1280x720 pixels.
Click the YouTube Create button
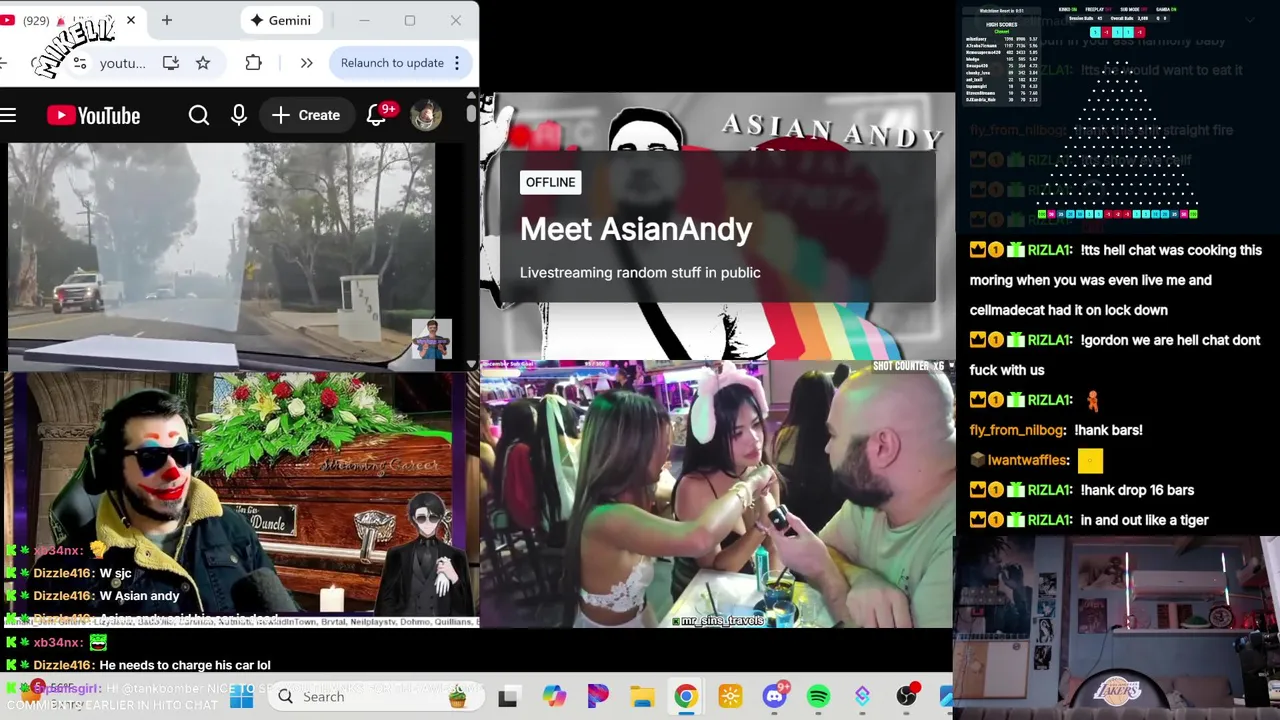(306, 115)
